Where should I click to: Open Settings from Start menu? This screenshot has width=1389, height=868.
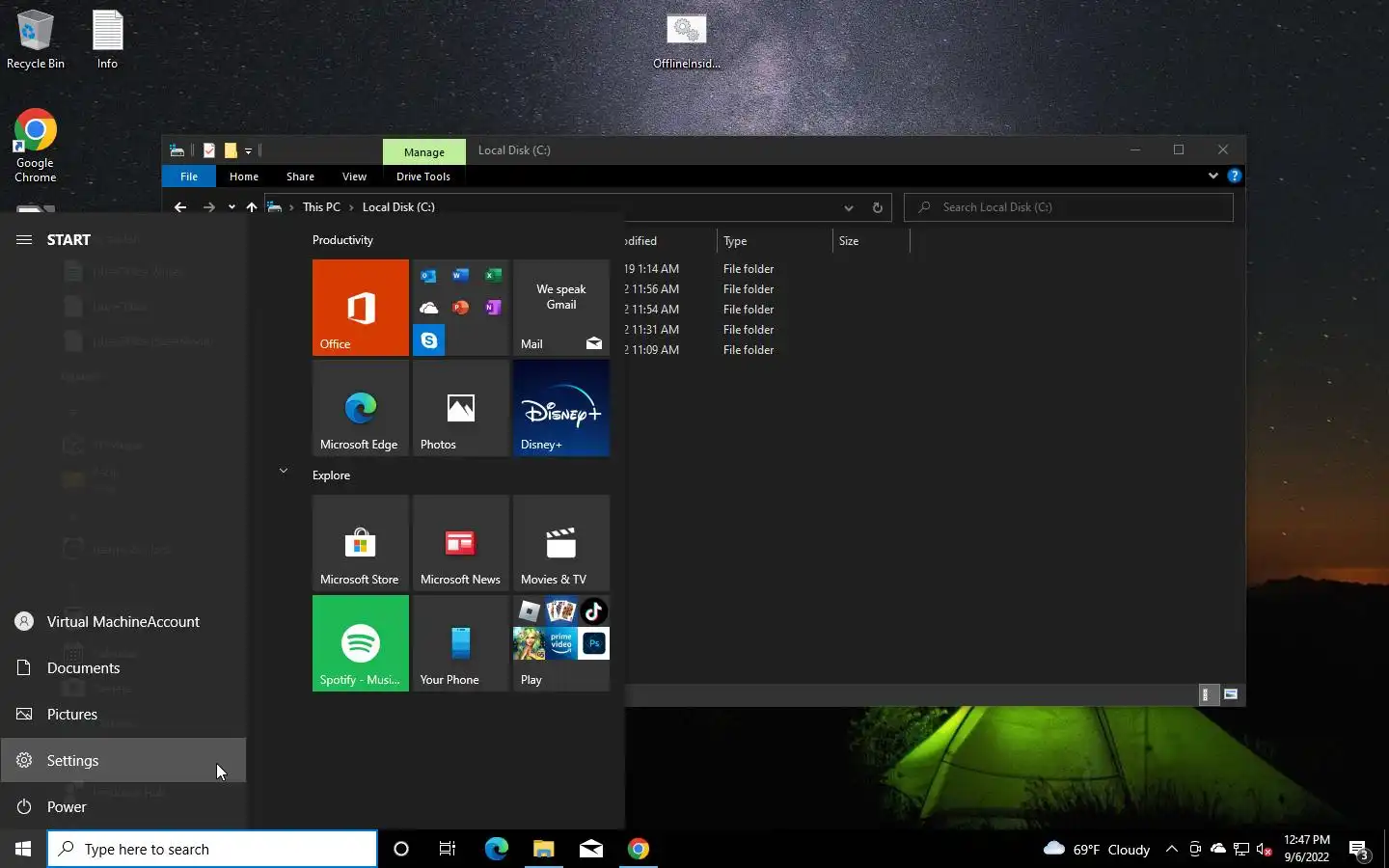point(123,760)
